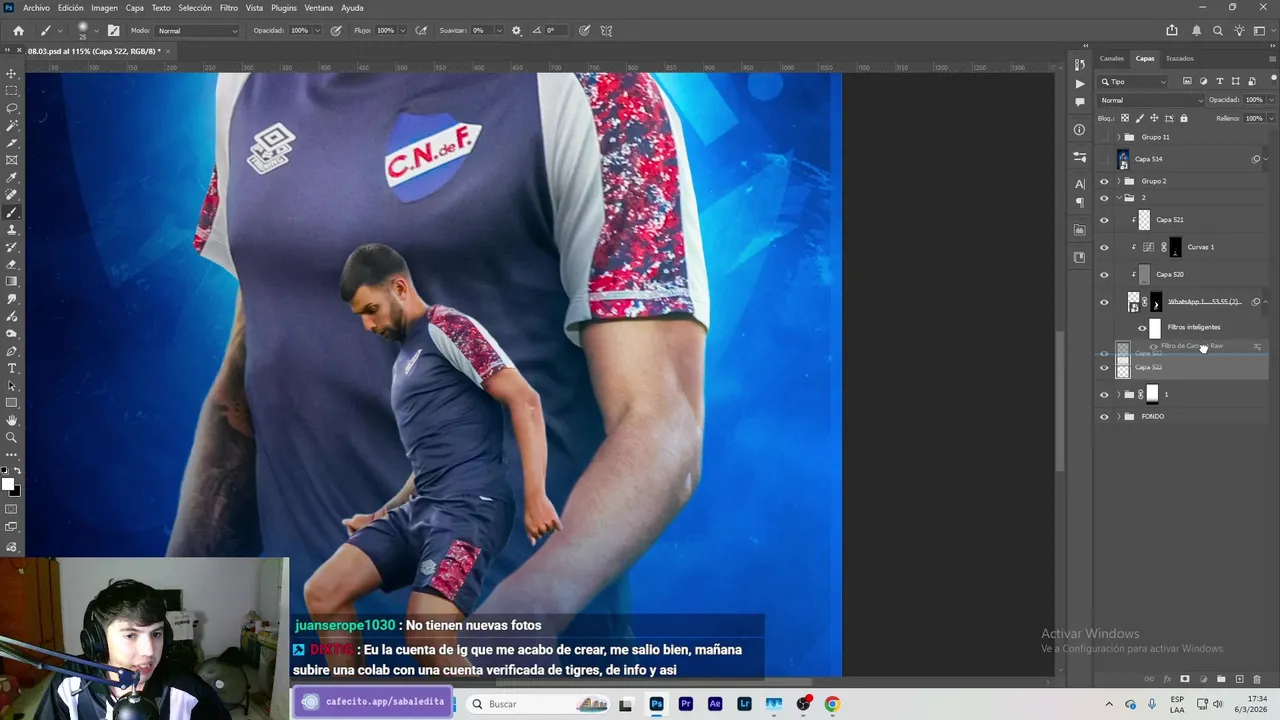Select the Magic Wand tool
The width and height of the screenshot is (1280, 720).
pos(12,126)
